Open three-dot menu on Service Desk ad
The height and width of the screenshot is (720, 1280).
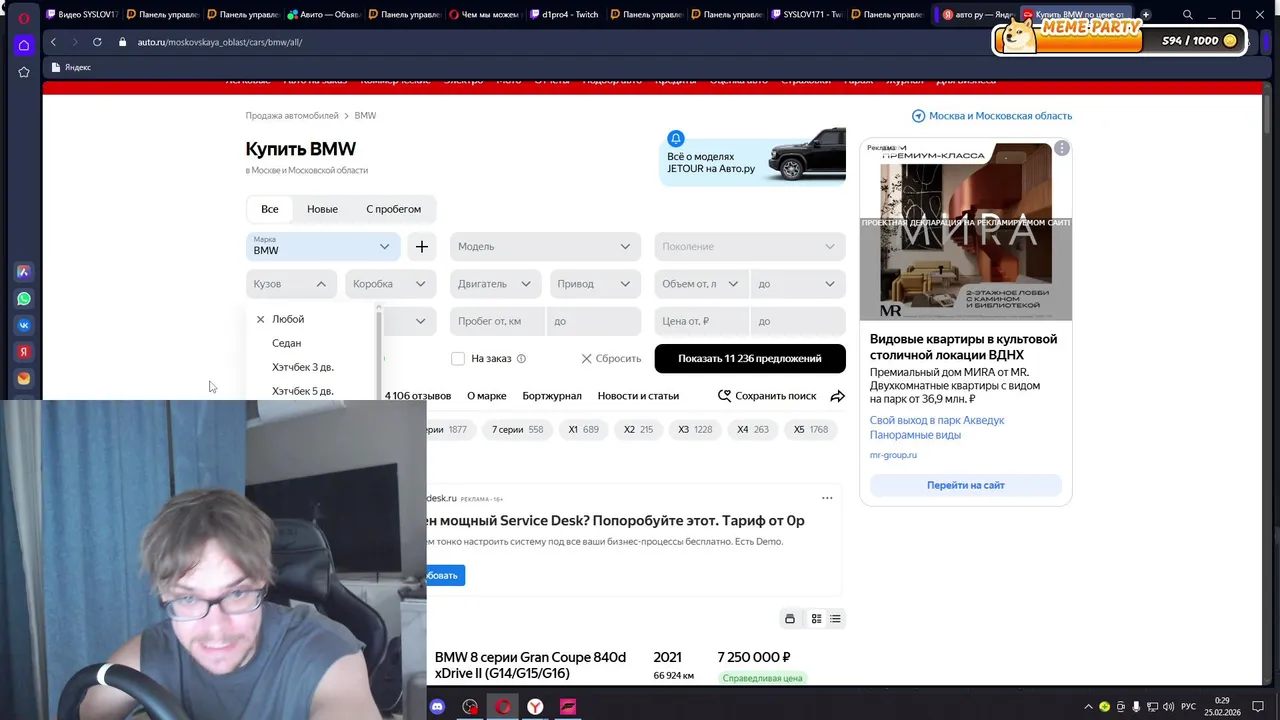(827, 498)
